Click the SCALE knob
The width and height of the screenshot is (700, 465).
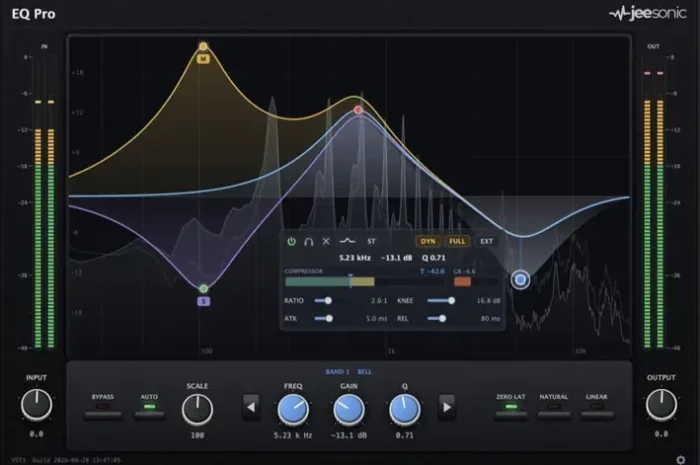point(197,409)
